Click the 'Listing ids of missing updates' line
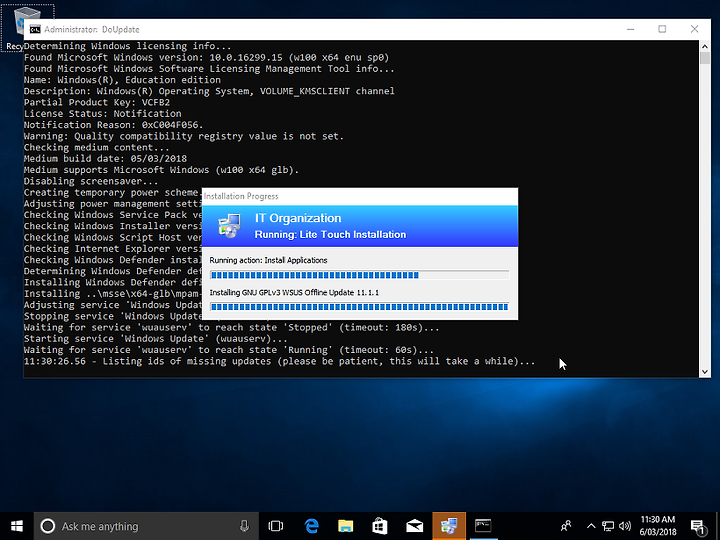 [x=280, y=361]
